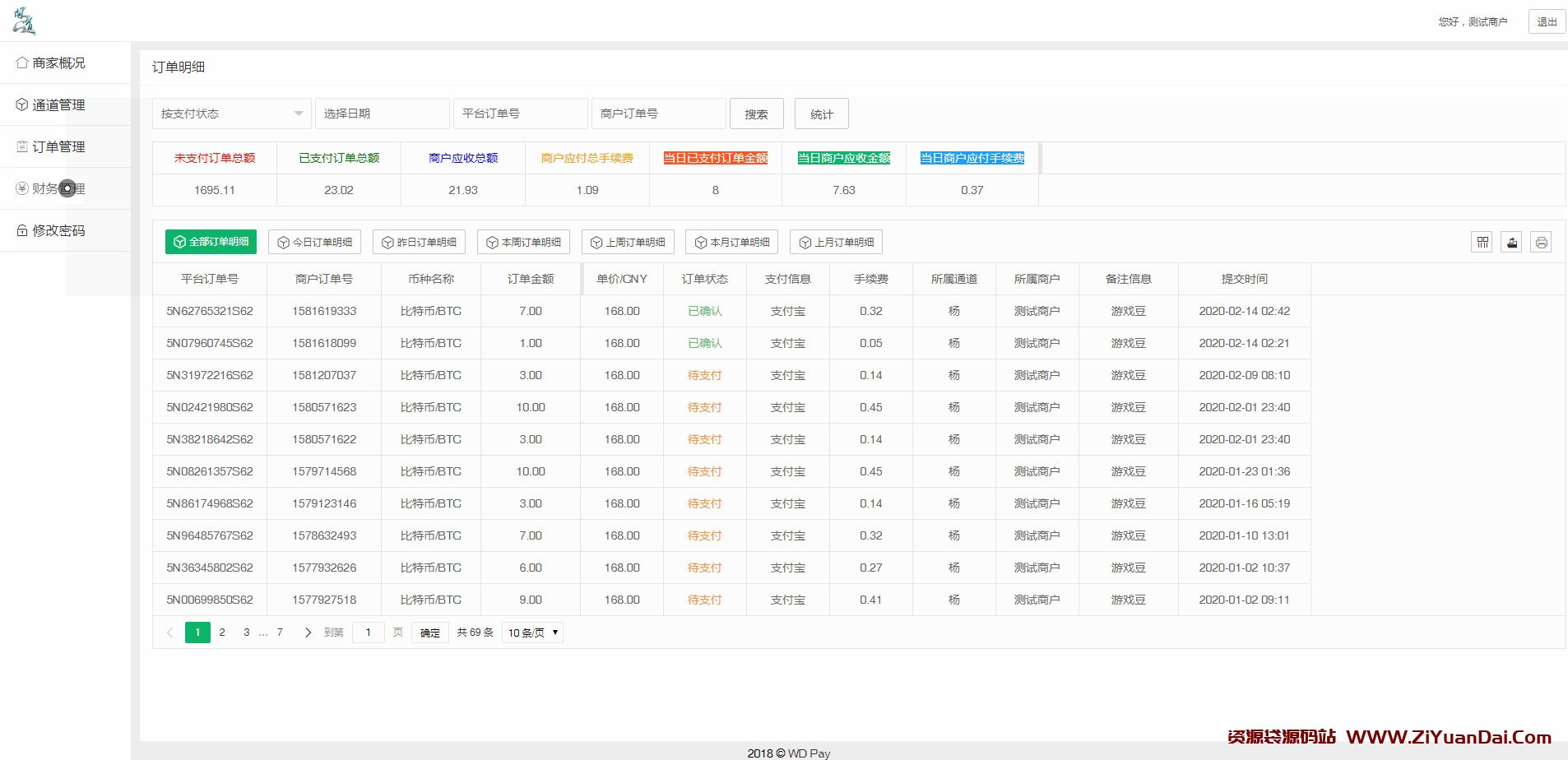Click the 订单状态 column header

(705, 279)
